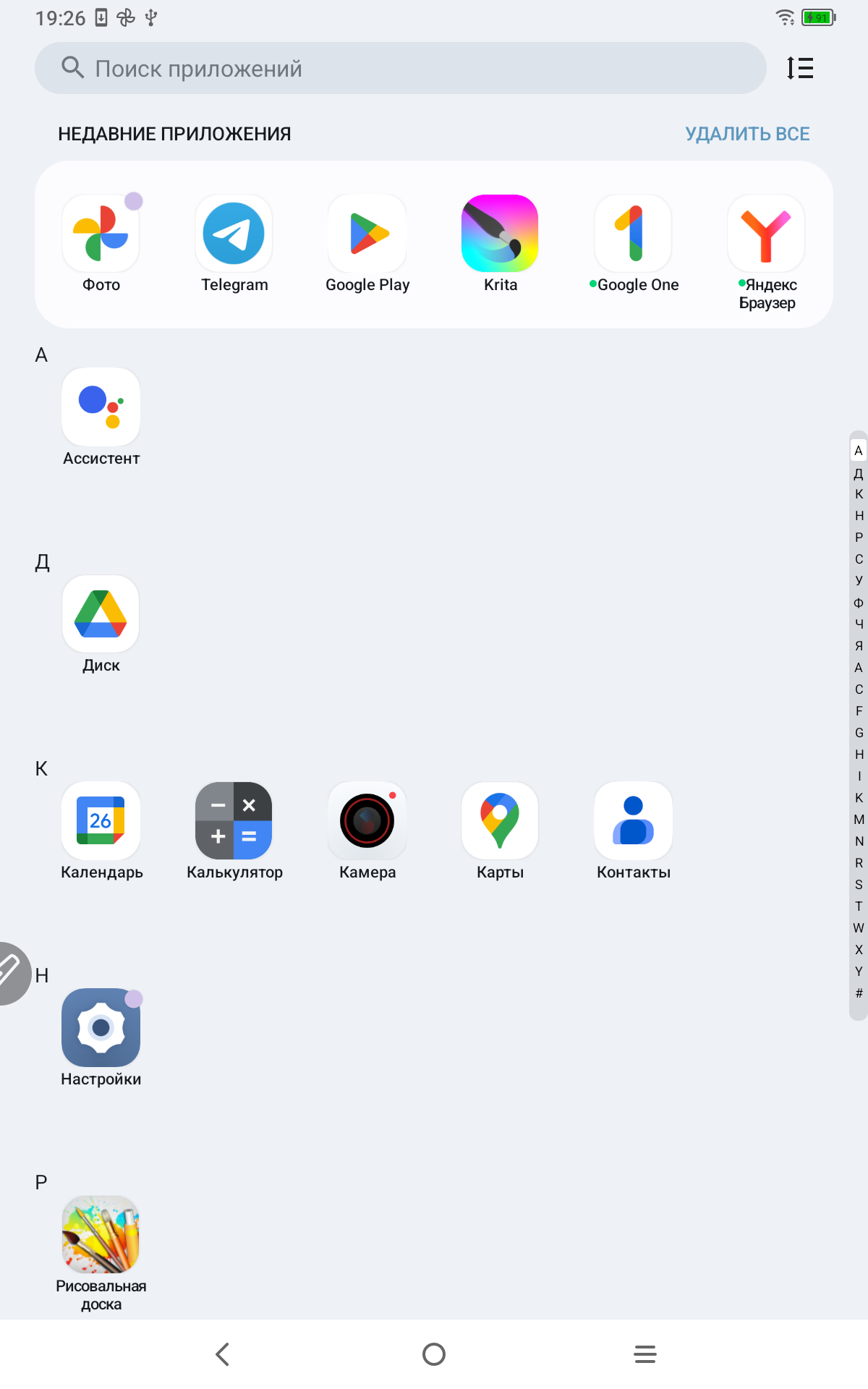Image resolution: width=868 pixels, height=1389 pixels.
Task: Tap the clock showing 19:26
Action: [x=60, y=18]
